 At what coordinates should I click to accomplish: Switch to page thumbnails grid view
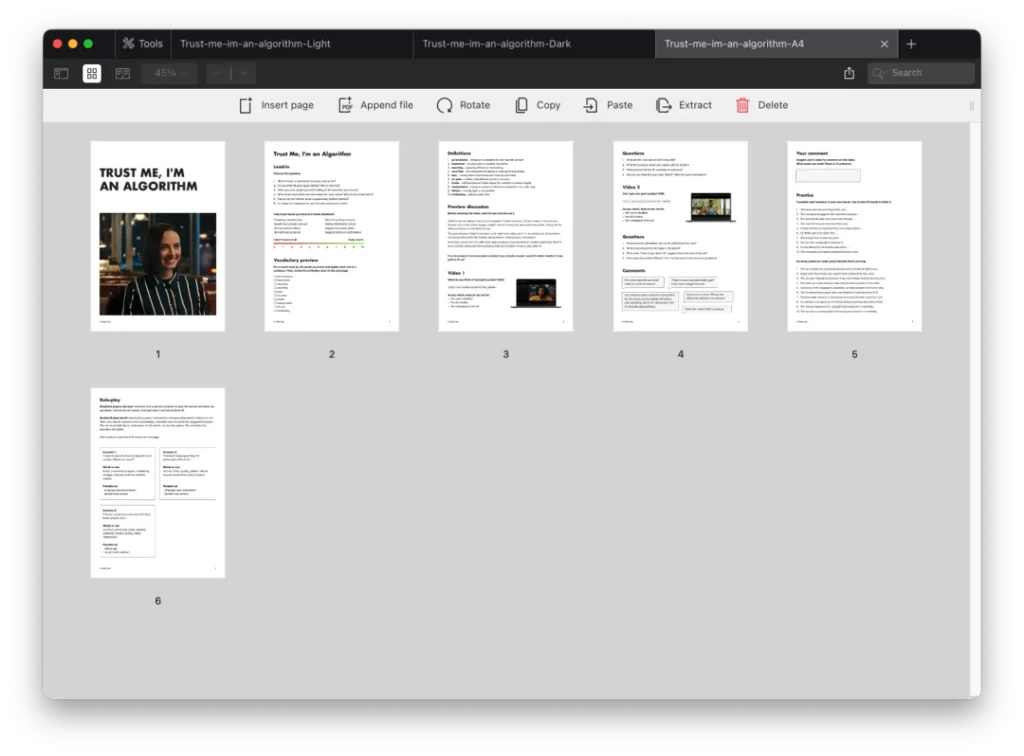click(92, 73)
